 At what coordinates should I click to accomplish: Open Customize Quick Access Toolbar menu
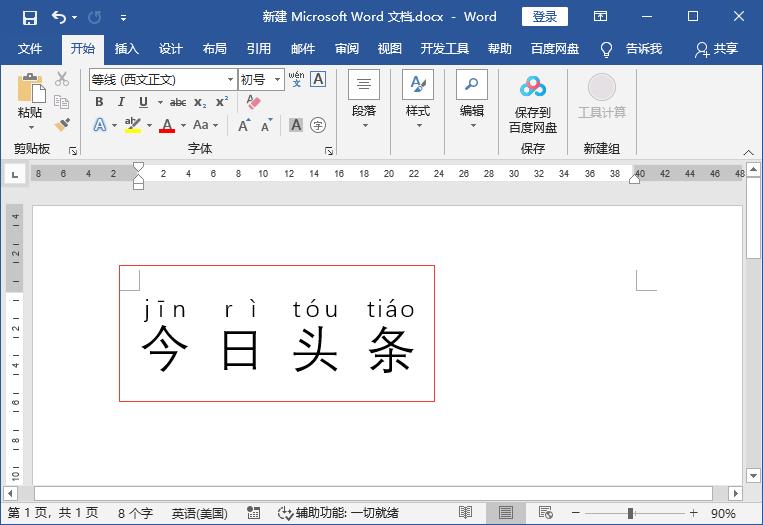click(124, 18)
